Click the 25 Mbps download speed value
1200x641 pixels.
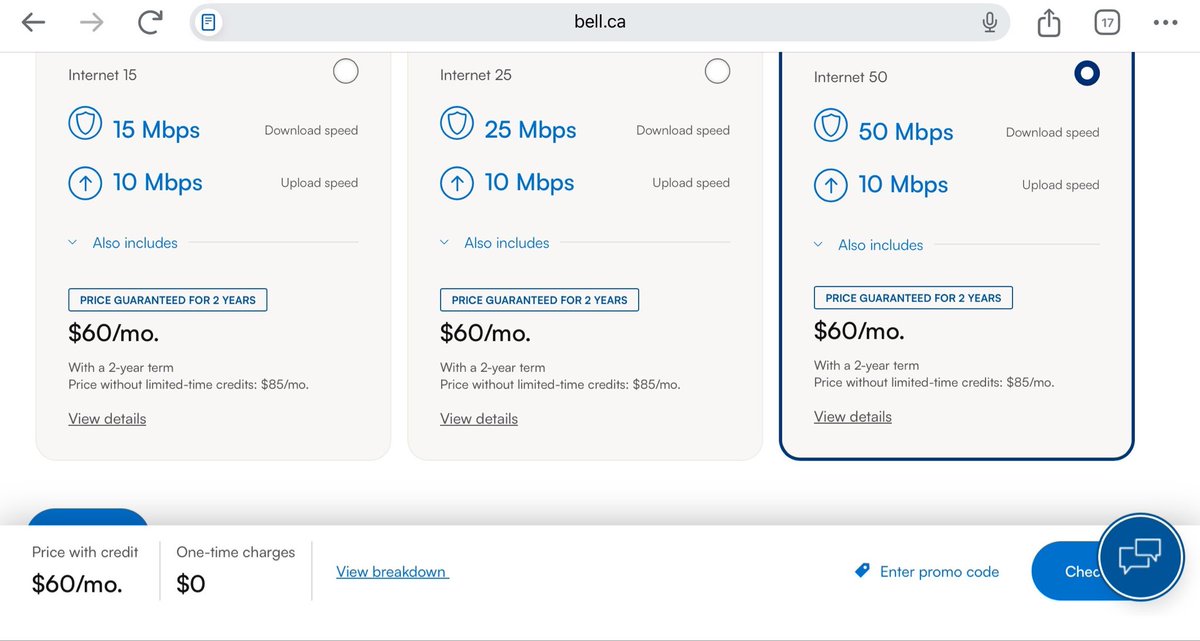click(x=530, y=130)
